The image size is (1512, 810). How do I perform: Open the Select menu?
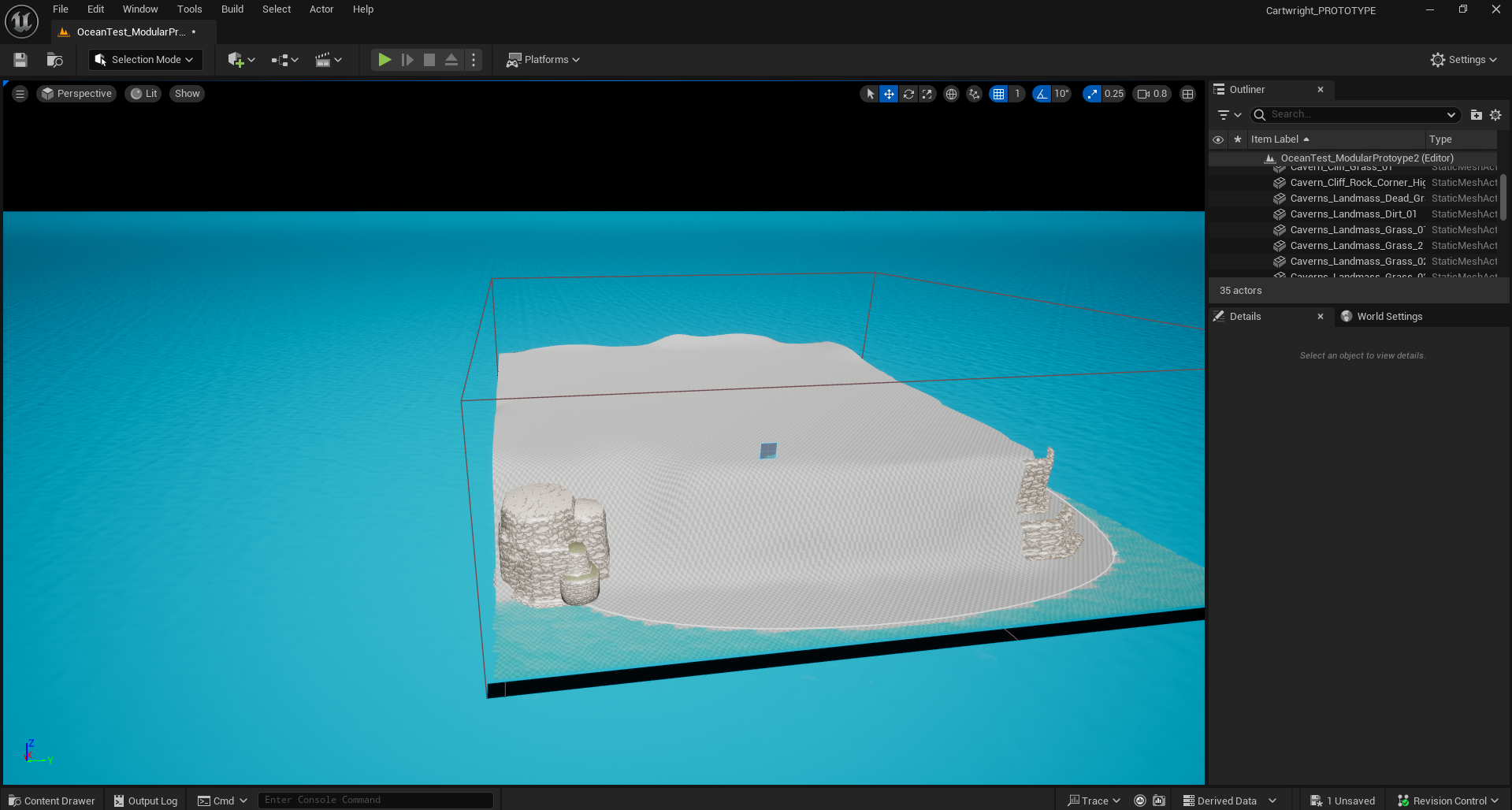(x=277, y=9)
